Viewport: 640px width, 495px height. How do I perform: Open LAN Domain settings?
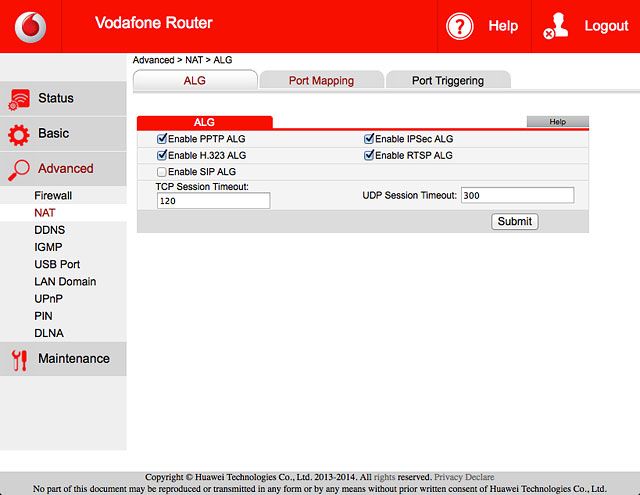[x=65, y=281]
